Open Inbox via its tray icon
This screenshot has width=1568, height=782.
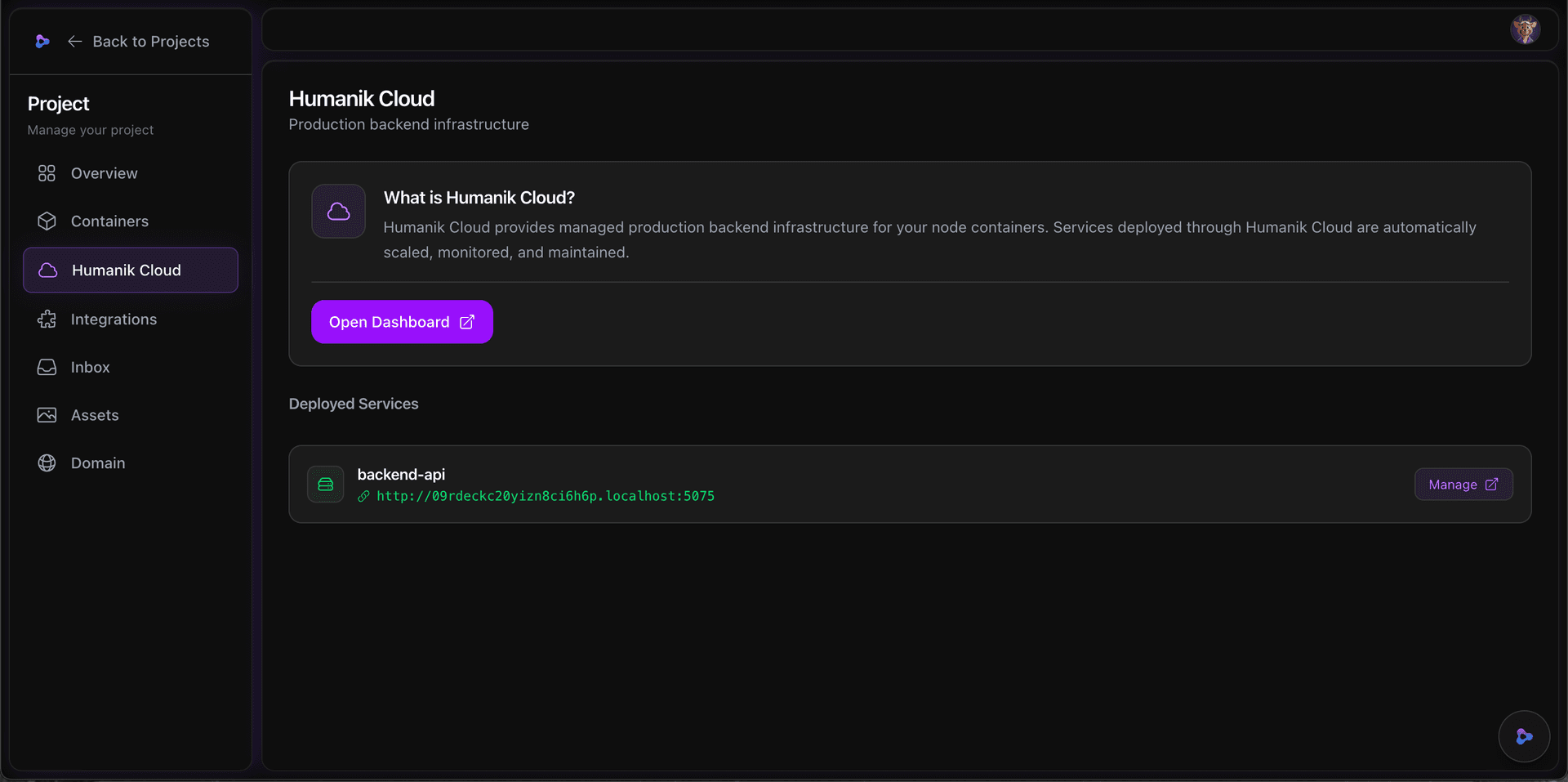pos(47,367)
